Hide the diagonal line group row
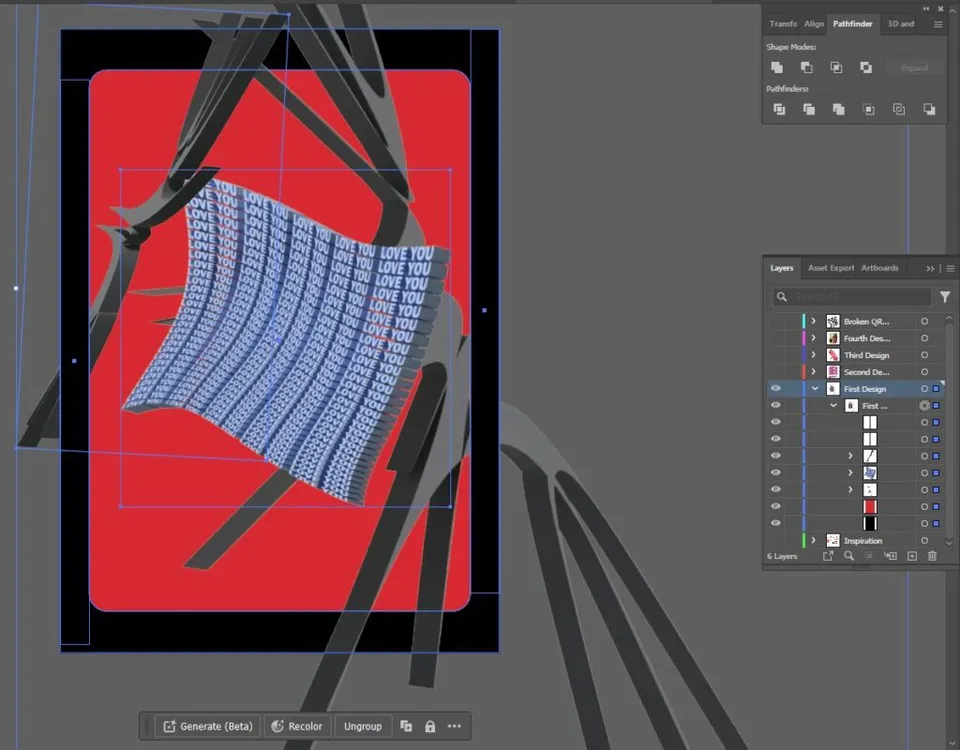Viewport: 960px width, 750px height. [776, 456]
